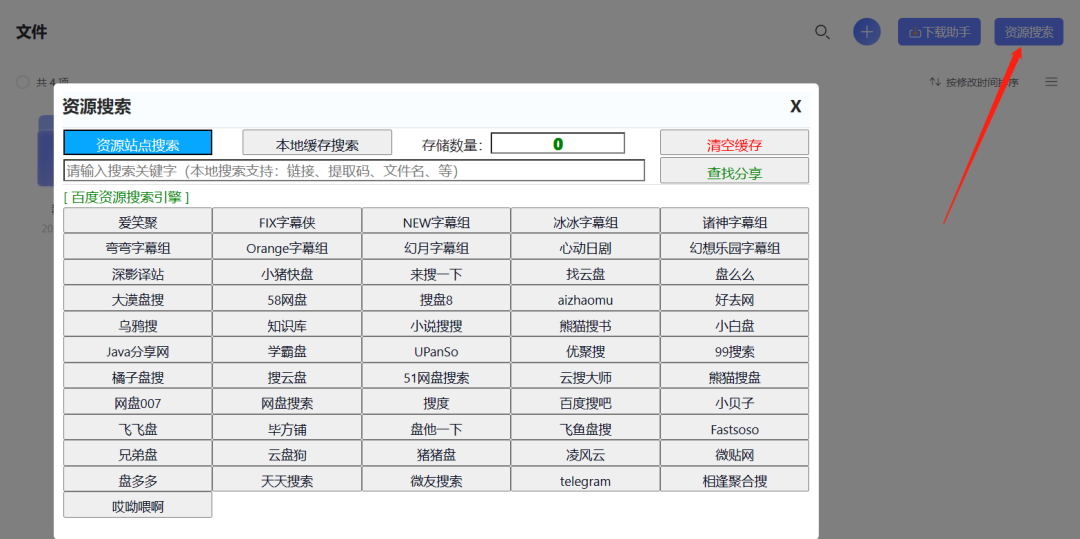Image resolution: width=1080 pixels, height=539 pixels.
Task: Click the search magnifier icon
Action: click(822, 32)
